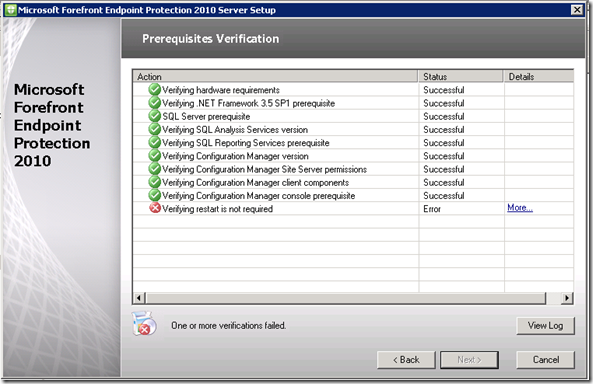This screenshot has width=593, height=384.
Task: Click the disabled Next button
Action: click(x=469, y=360)
